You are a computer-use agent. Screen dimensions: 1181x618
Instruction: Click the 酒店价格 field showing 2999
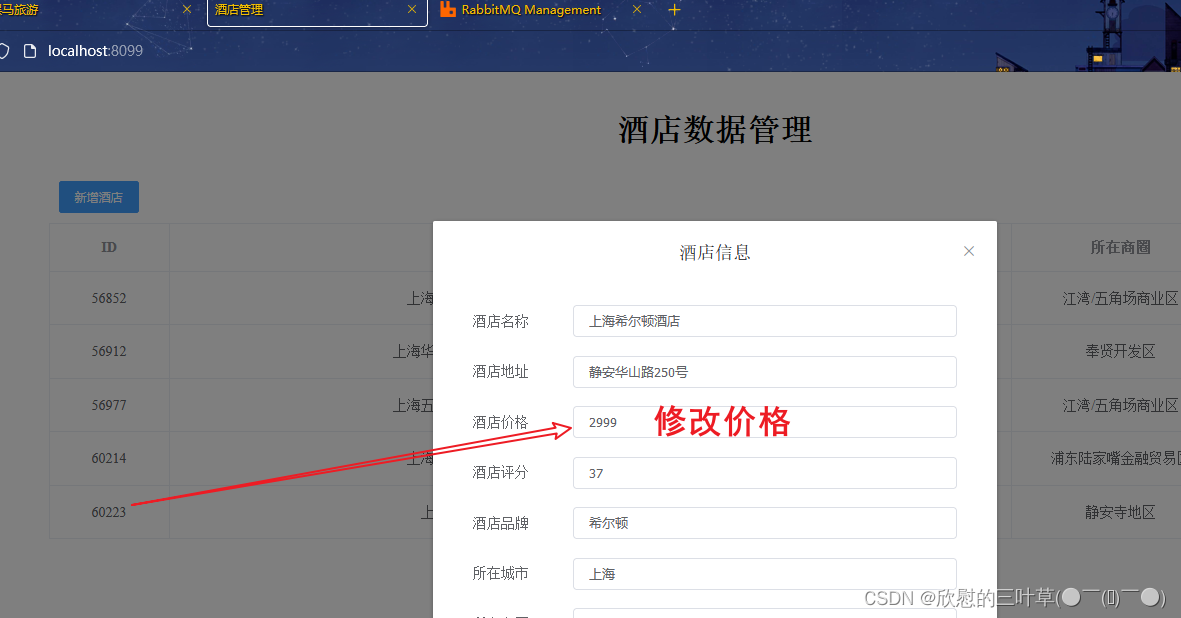764,422
